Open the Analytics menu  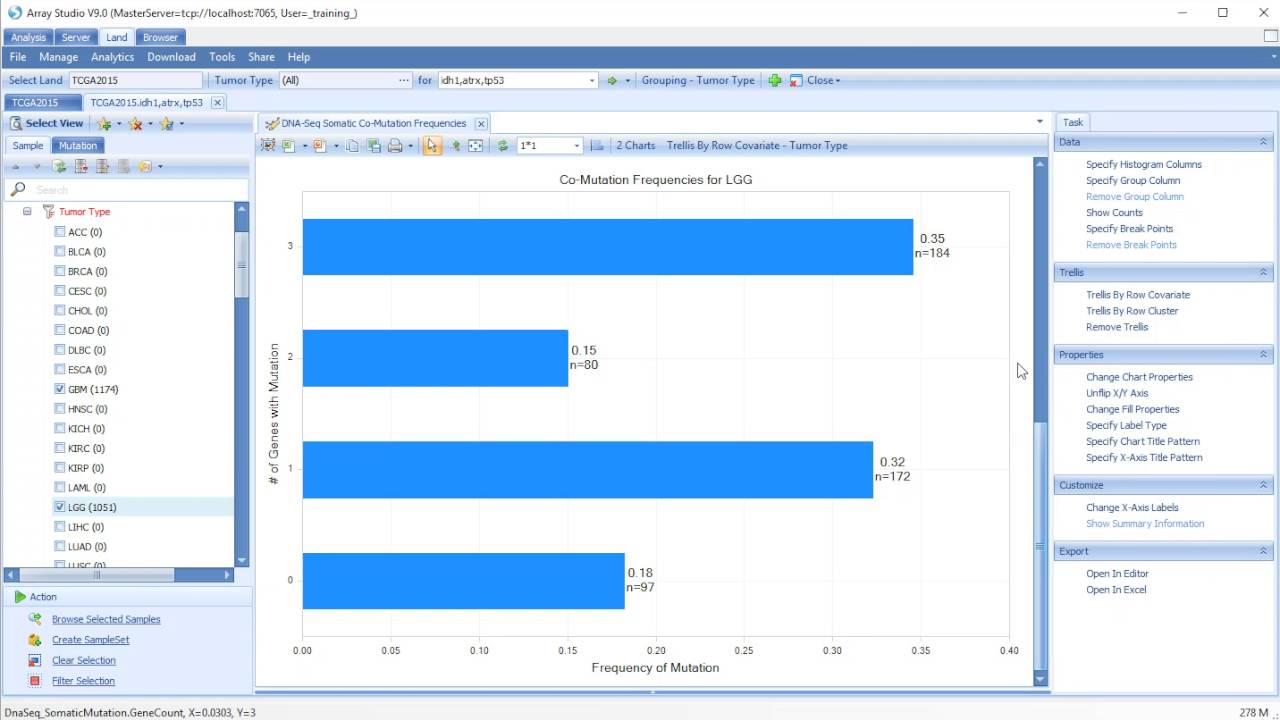pos(112,57)
